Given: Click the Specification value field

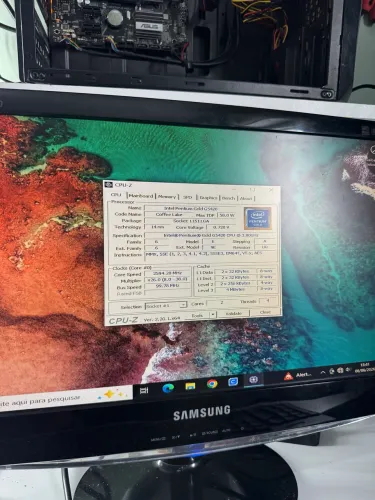Looking at the screenshot, I should coord(211,235).
